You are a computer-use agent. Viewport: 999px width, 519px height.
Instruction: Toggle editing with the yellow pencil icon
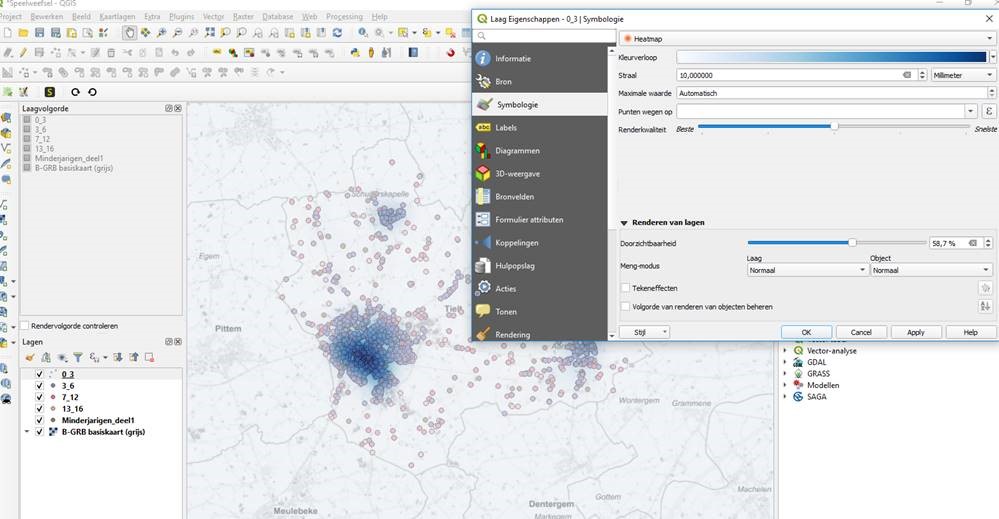pos(24,53)
